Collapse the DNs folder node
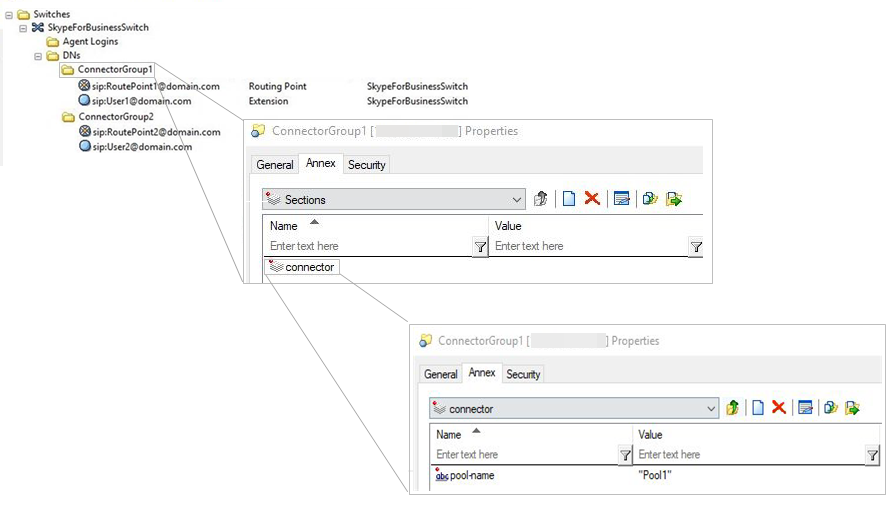The width and height of the screenshot is (895, 517). 38,56
